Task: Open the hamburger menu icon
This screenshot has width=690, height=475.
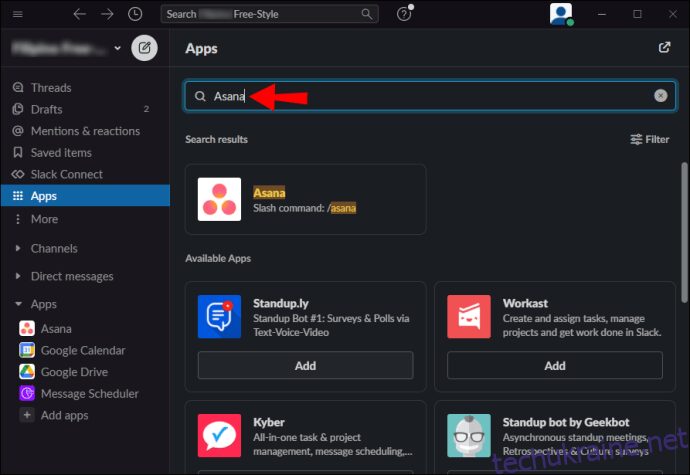Action: click(x=18, y=14)
